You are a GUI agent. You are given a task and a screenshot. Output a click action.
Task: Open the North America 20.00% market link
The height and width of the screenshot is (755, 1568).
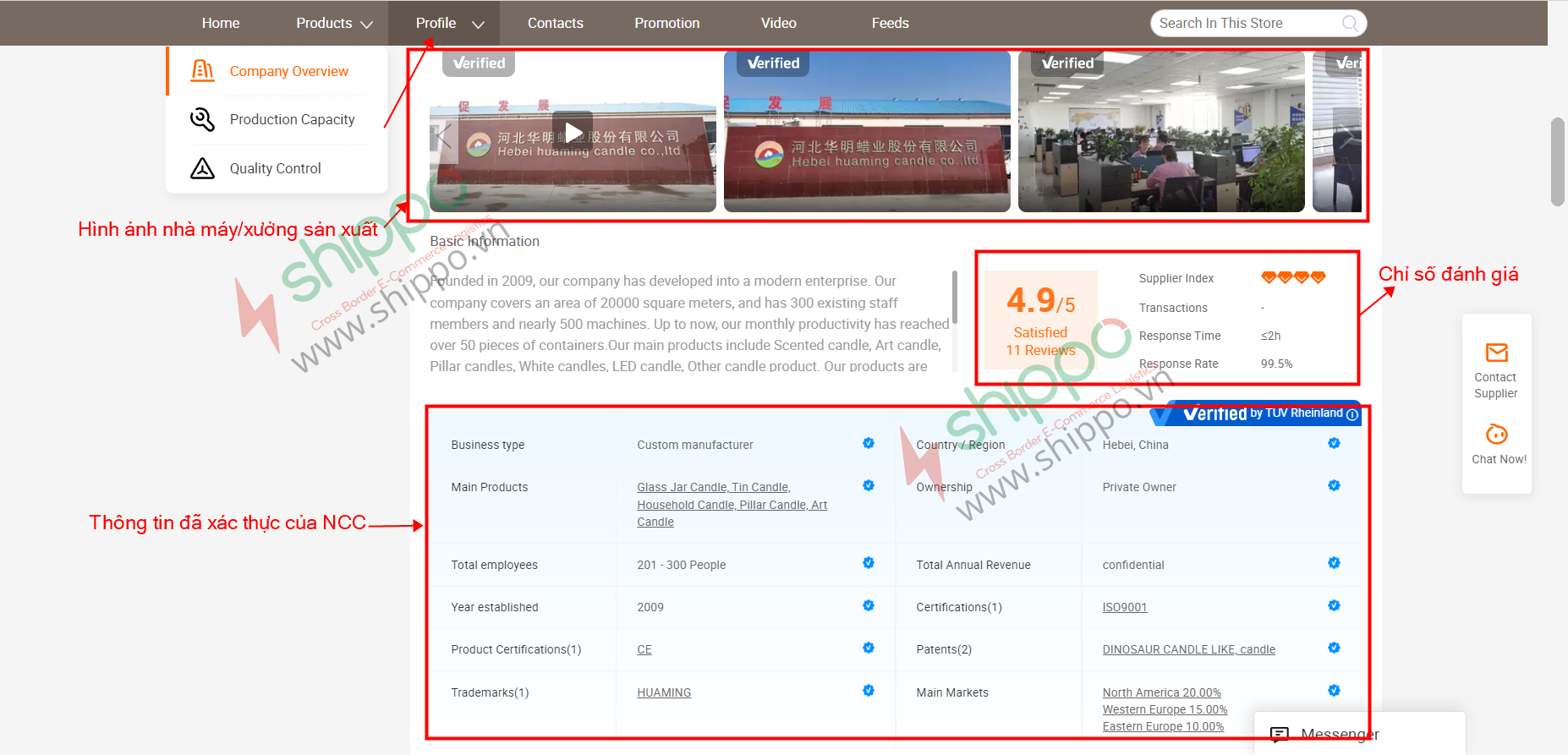click(1161, 692)
